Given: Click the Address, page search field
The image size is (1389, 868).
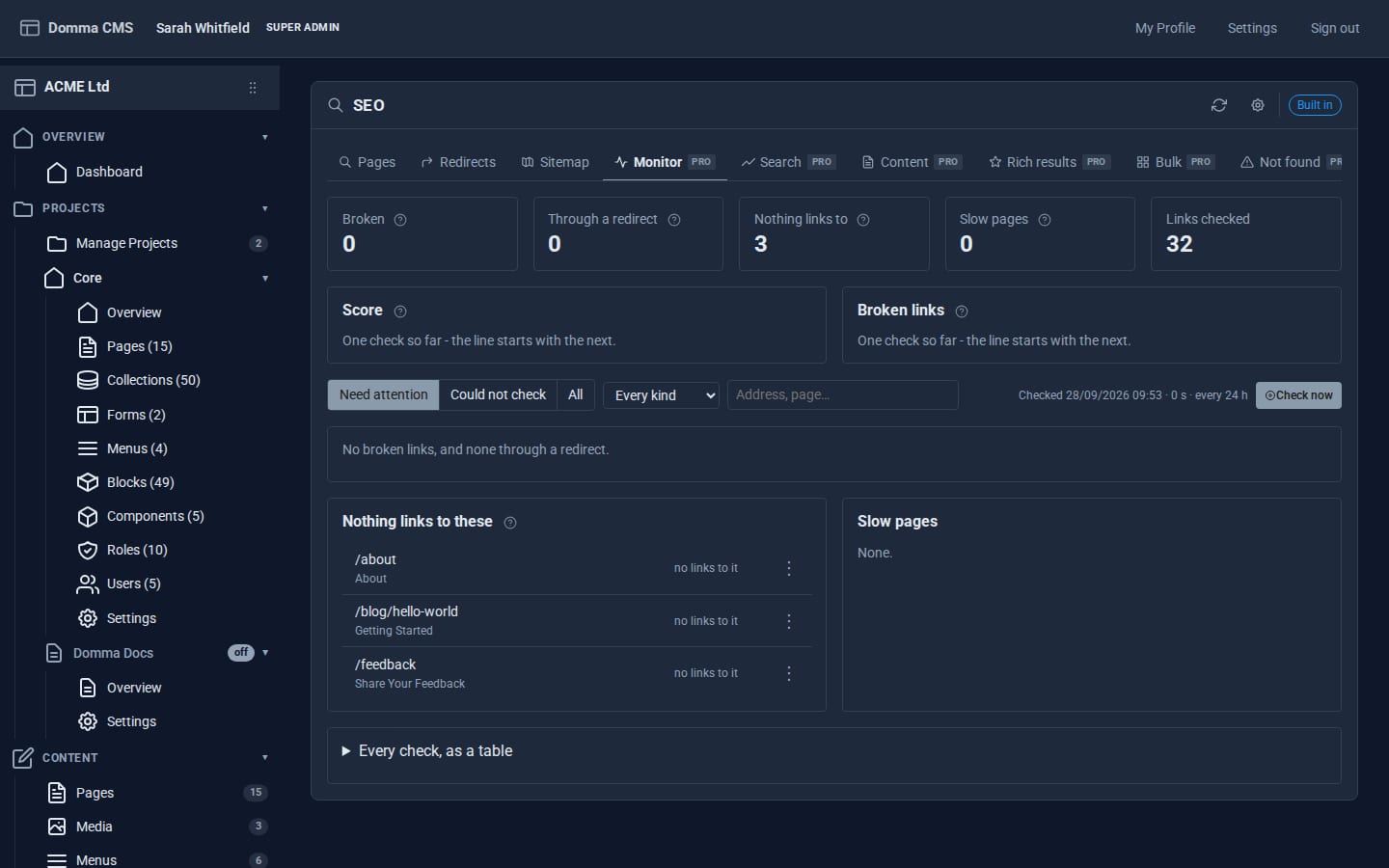Looking at the screenshot, I should 843,395.
